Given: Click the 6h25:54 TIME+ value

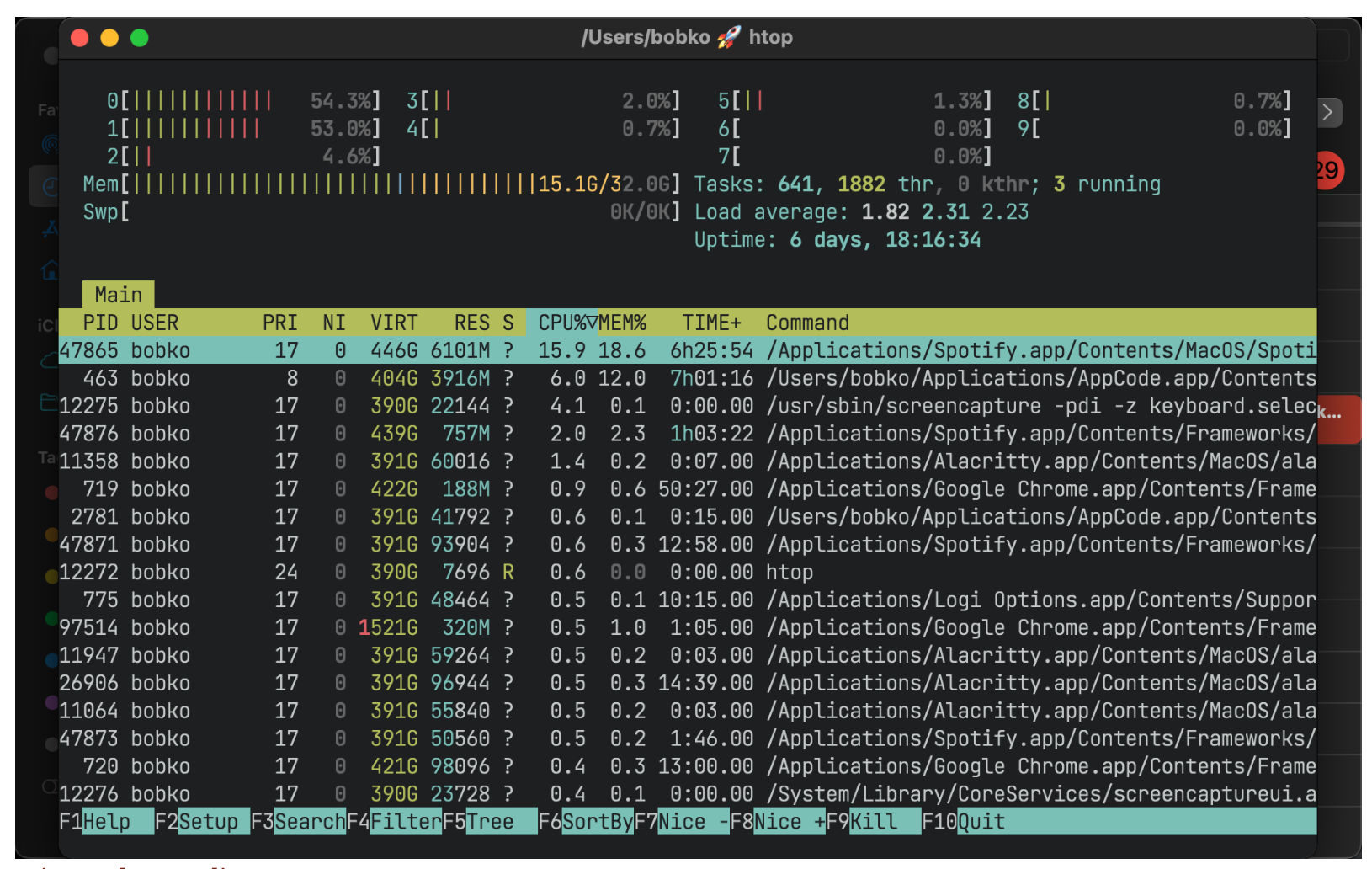Looking at the screenshot, I should pos(712,350).
